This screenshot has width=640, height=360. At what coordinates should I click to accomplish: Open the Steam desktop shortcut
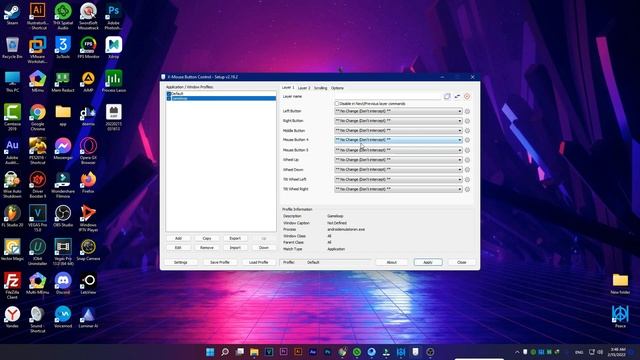pyautogui.click(x=12, y=14)
